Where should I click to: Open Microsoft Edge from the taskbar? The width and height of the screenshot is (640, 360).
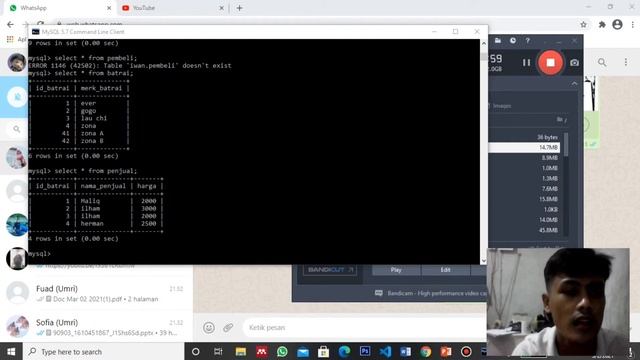344,351
